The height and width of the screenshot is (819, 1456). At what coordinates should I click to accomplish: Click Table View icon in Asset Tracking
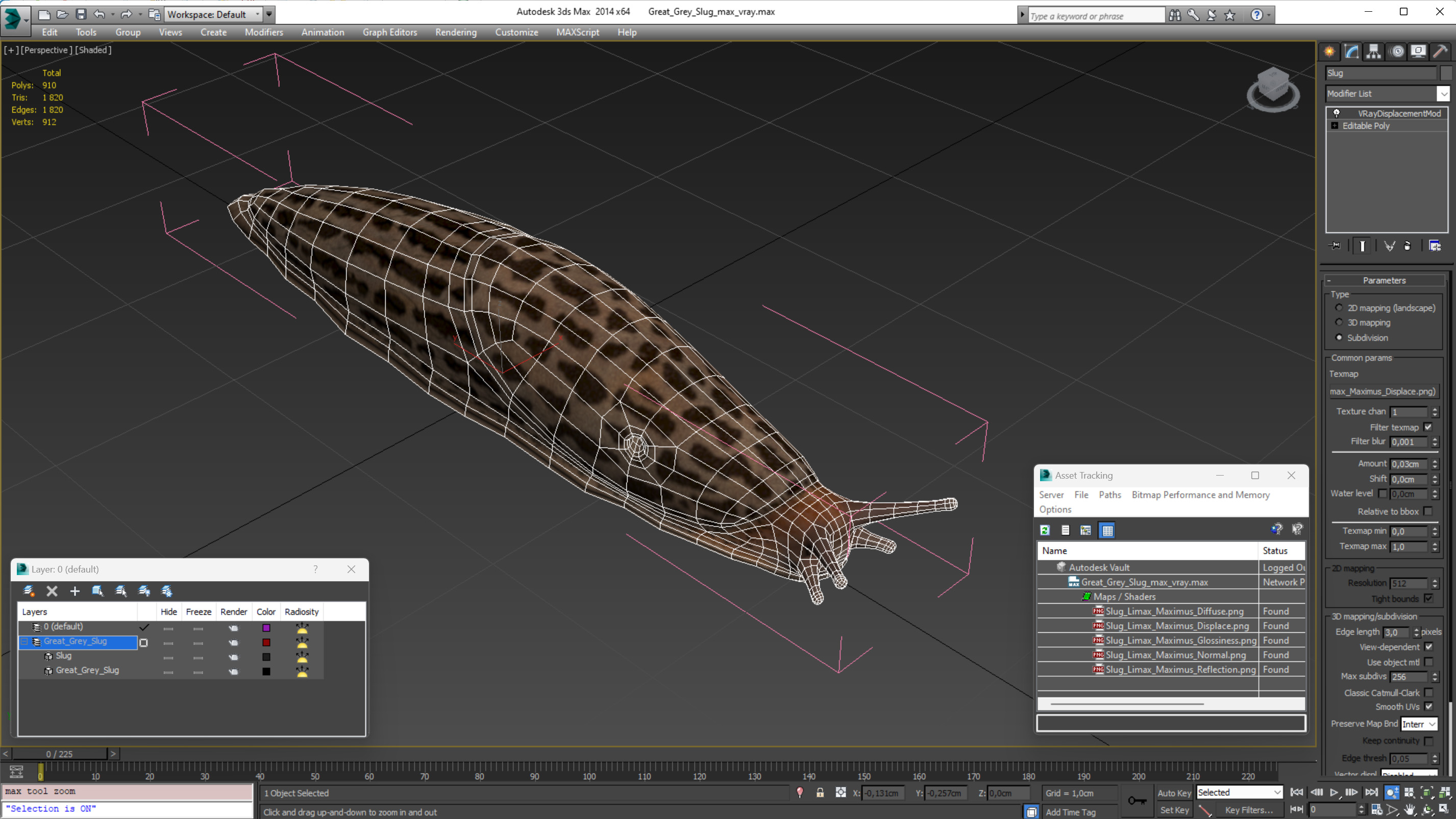[1107, 530]
